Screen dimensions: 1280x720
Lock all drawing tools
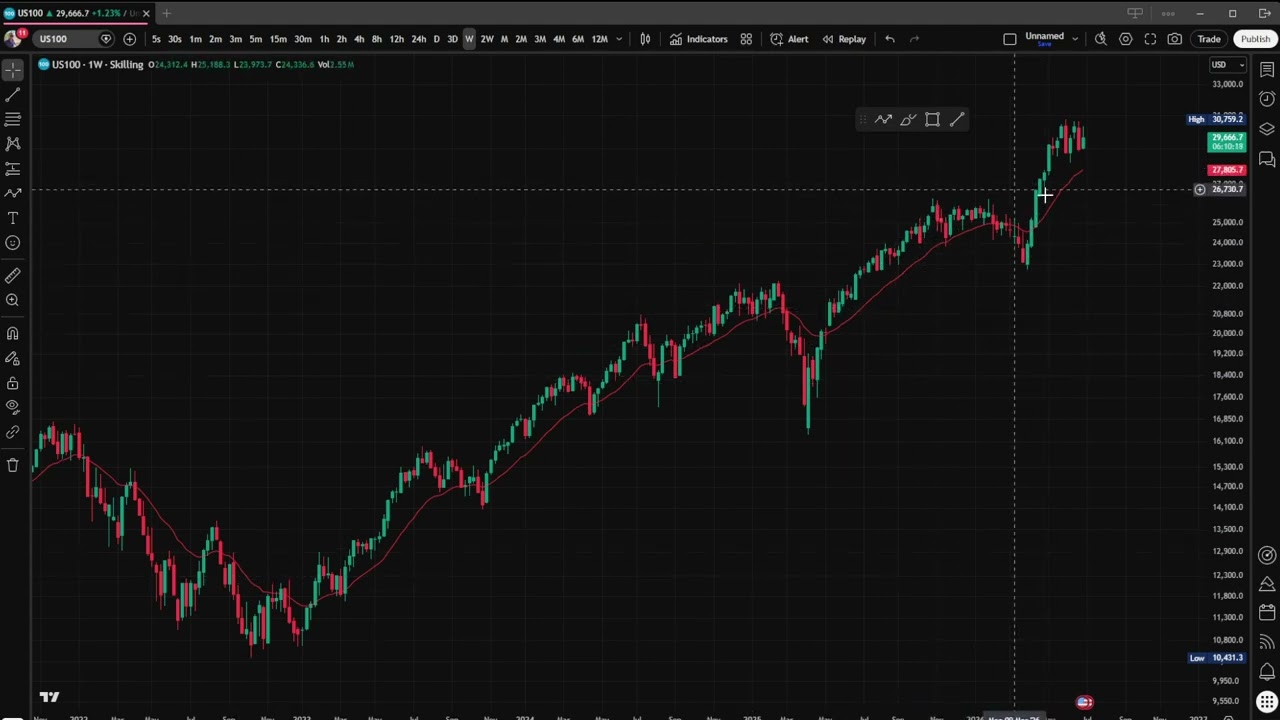point(13,383)
